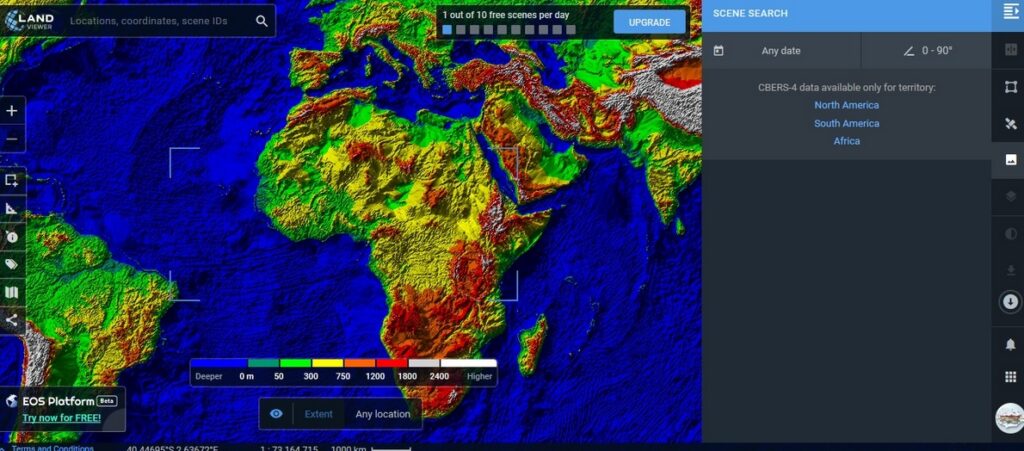
Task: Click the South America territory link
Action: 846,124
